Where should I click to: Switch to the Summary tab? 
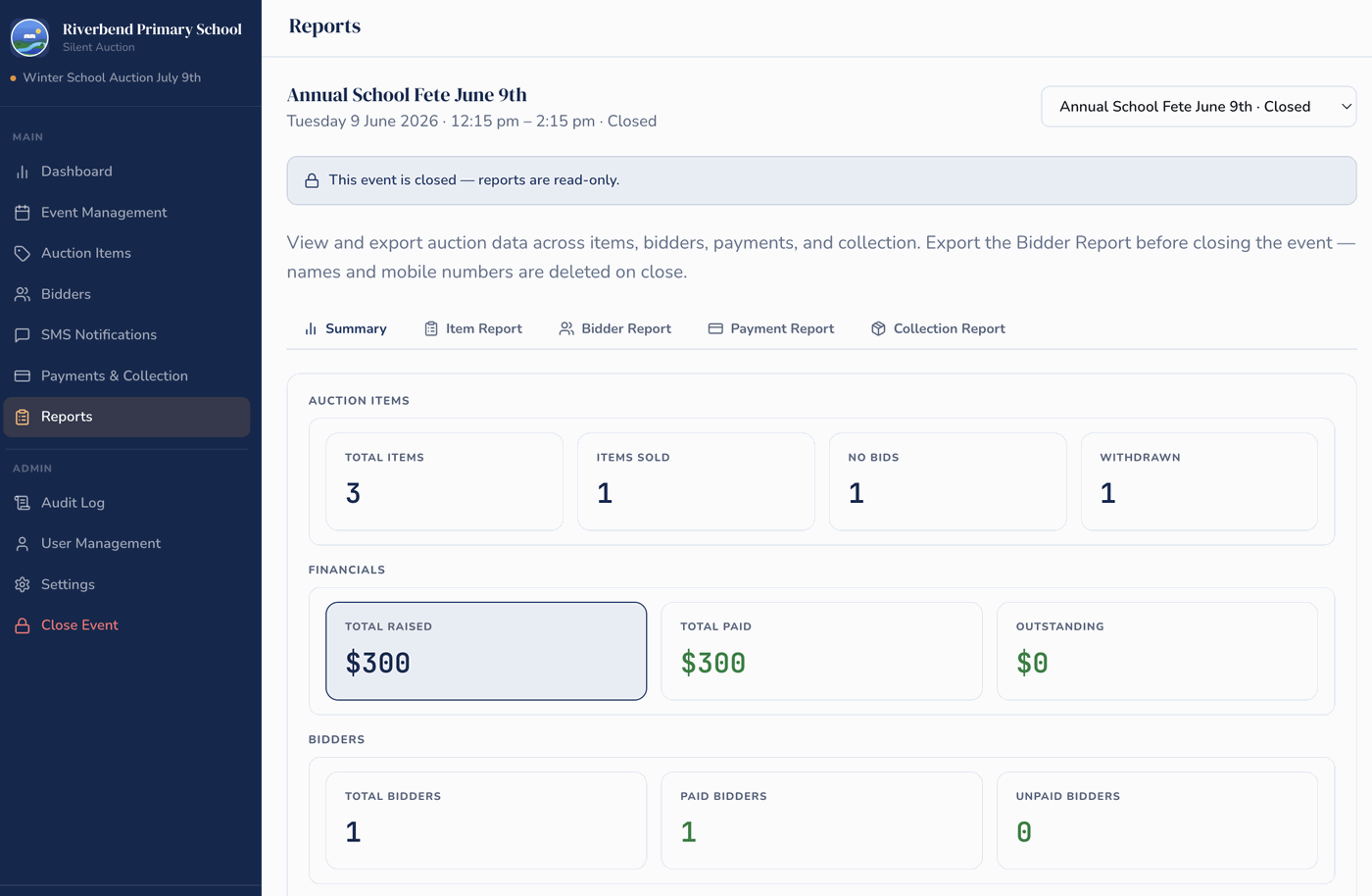point(346,329)
